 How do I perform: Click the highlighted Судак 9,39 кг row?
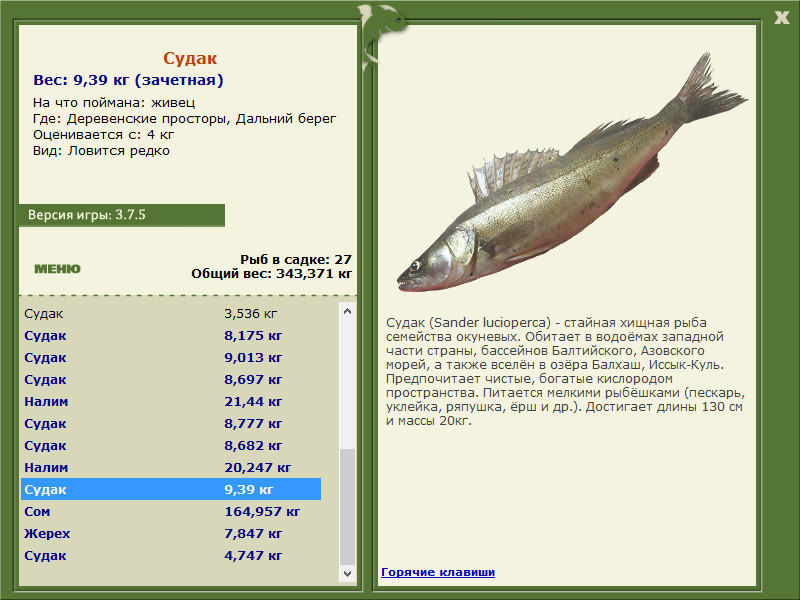(x=170, y=490)
